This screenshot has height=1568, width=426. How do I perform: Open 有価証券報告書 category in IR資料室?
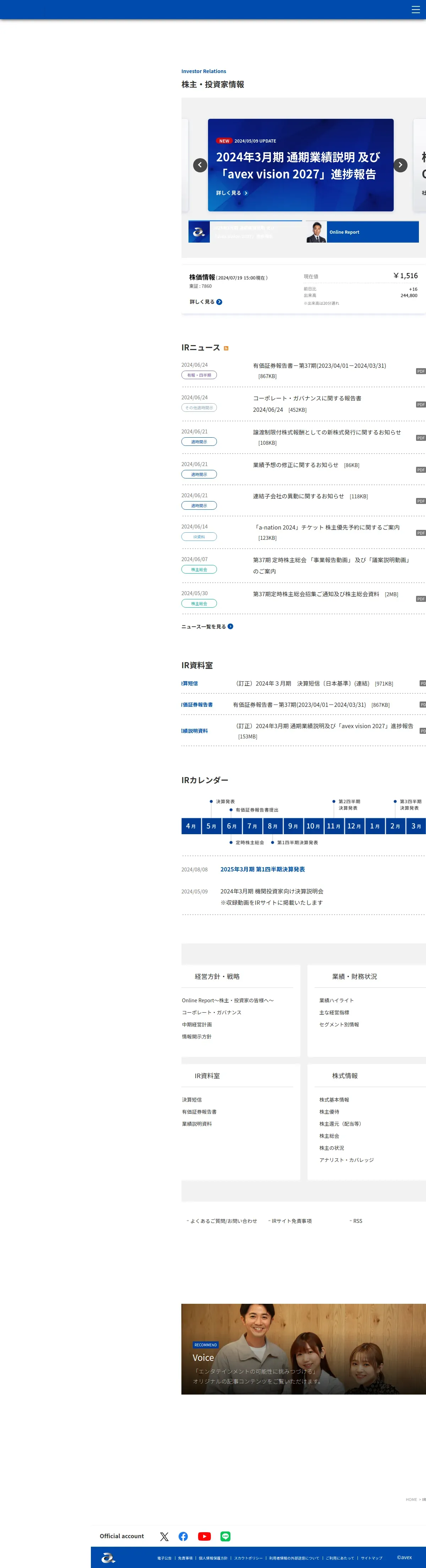point(197,705)
